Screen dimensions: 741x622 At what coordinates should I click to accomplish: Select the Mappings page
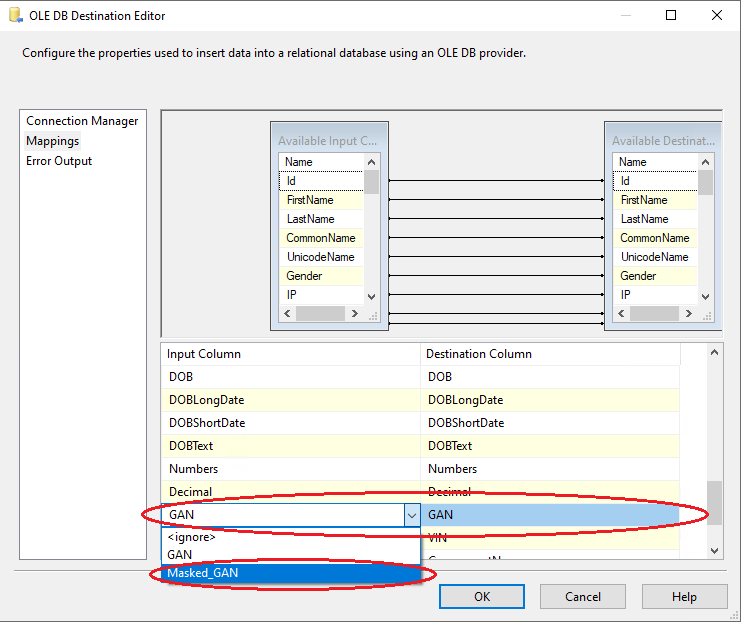click(x=53, y=141)
